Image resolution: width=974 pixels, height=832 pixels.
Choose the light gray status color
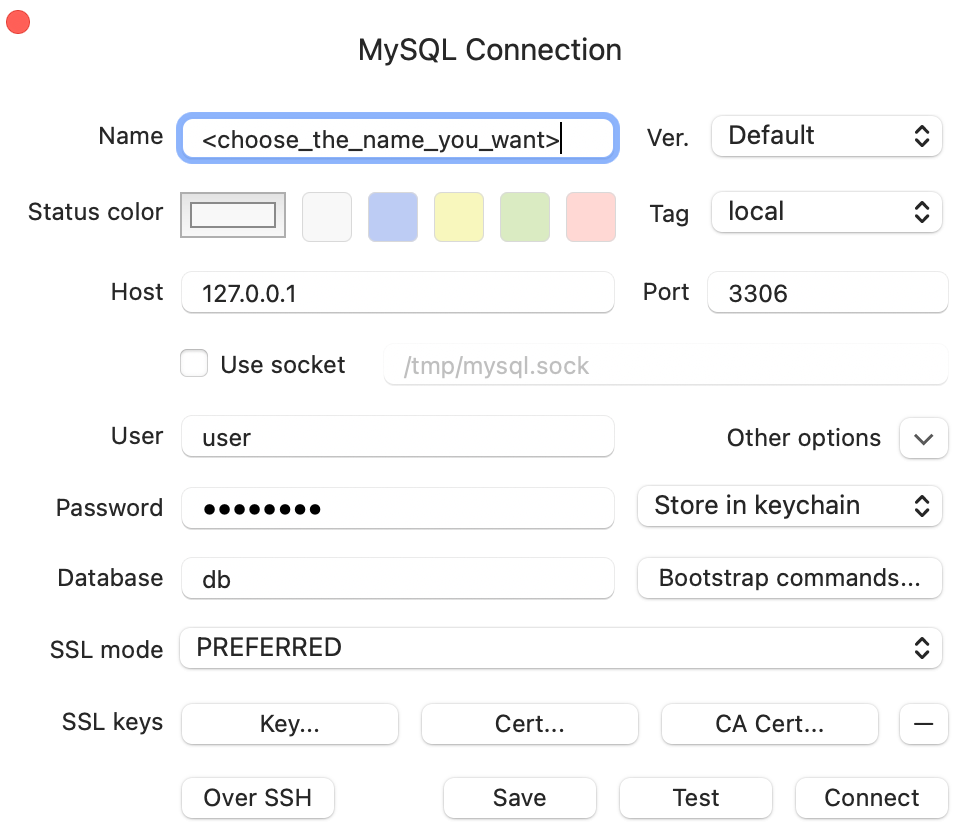coord(327,217)
